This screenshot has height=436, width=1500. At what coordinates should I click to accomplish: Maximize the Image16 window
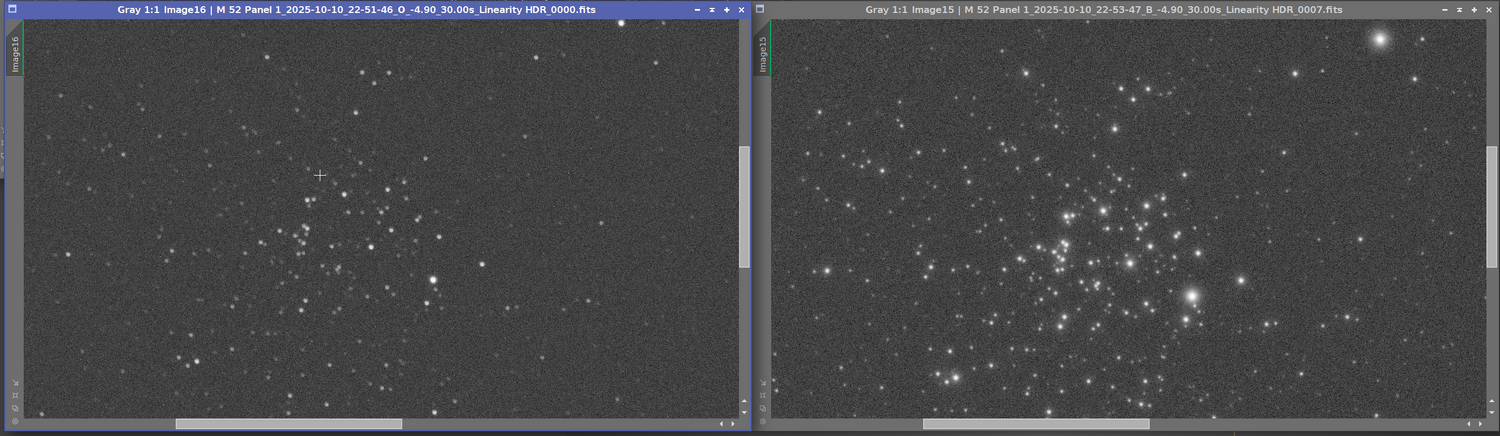pos(726,9)
